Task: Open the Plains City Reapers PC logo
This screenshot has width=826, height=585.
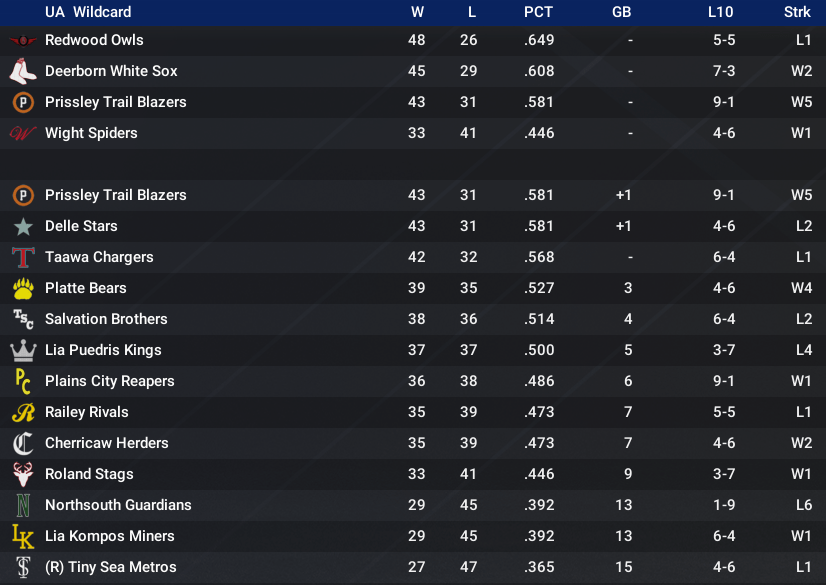Action: pyautogui.click(x=23, y=381)
